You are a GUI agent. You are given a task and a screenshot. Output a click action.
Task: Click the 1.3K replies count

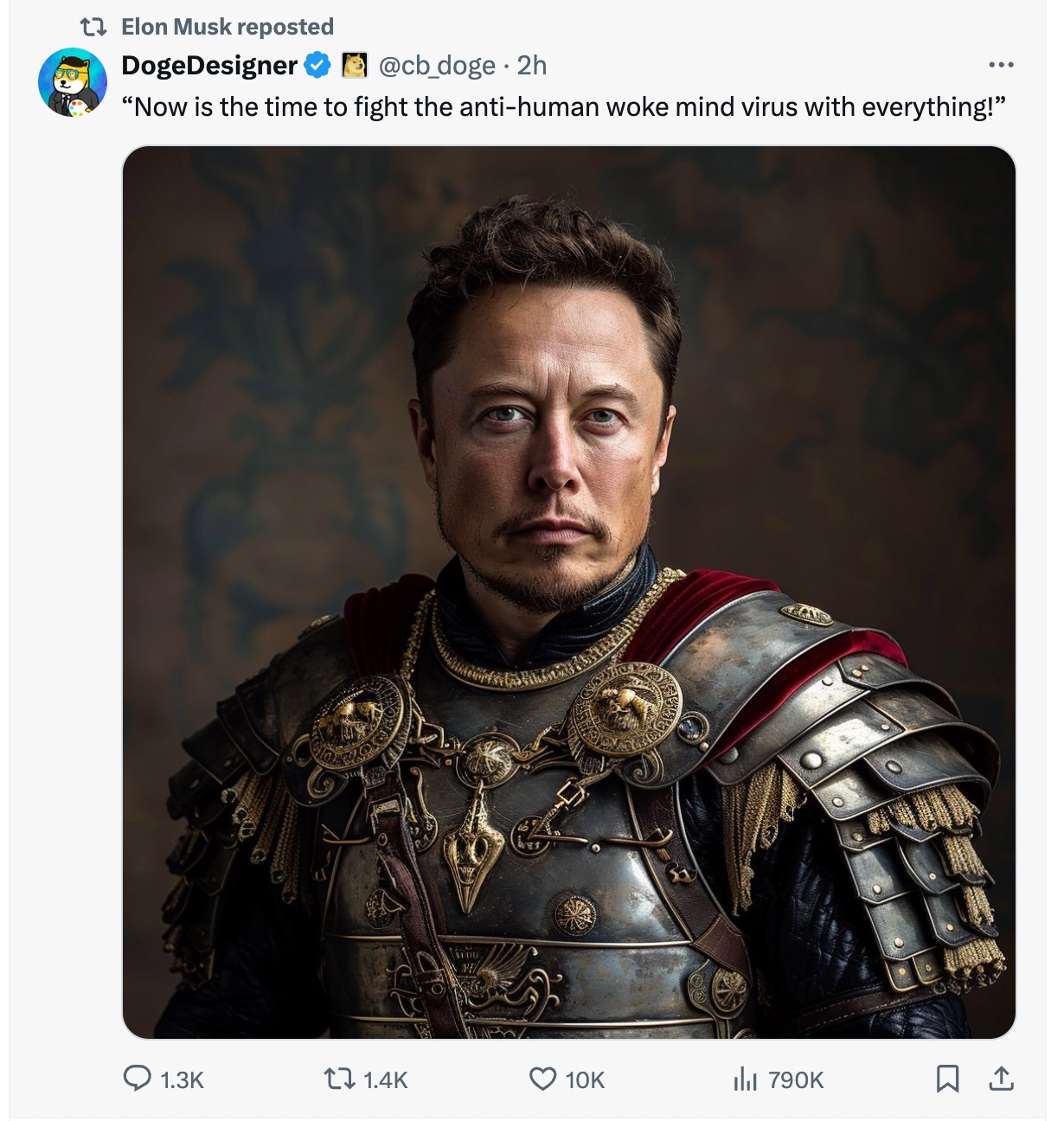coord(183,1079)
